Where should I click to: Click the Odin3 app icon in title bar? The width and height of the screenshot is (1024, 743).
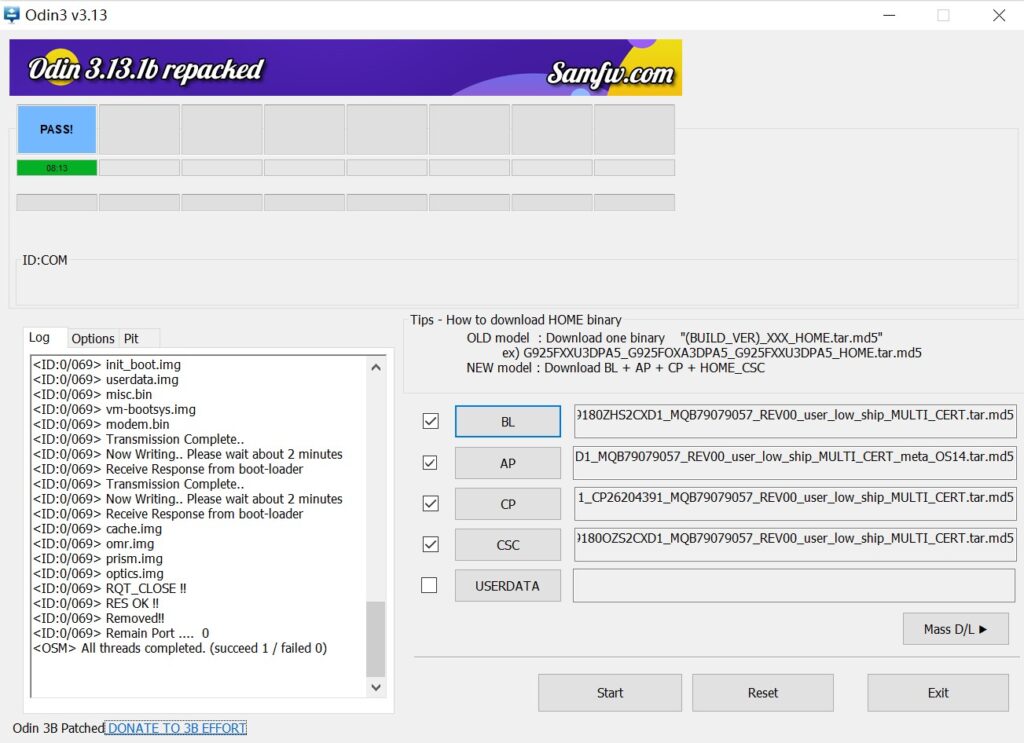coord(13,15)
